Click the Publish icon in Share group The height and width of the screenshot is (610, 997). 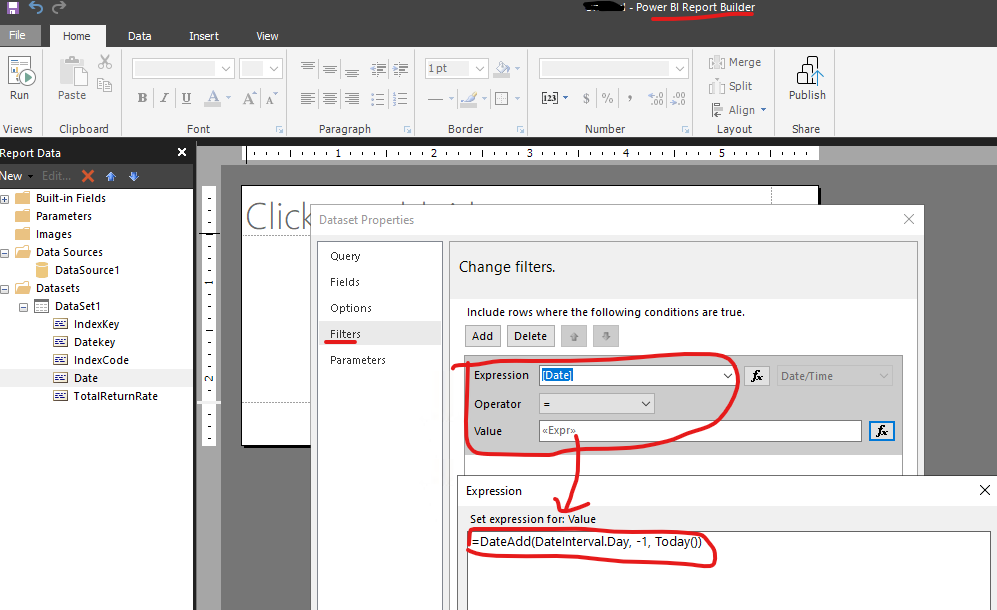(807, 78)
